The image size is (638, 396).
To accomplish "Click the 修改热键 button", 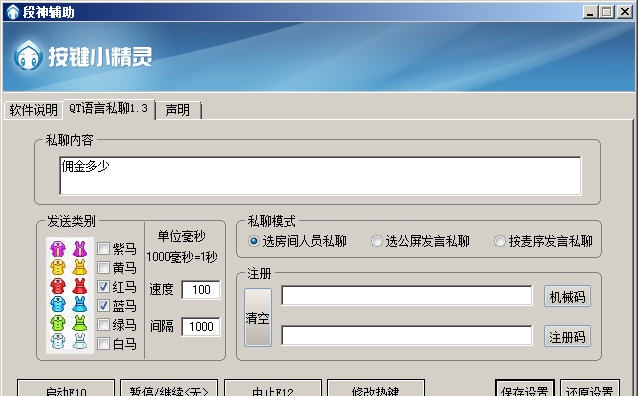I will tap(376, 389).
